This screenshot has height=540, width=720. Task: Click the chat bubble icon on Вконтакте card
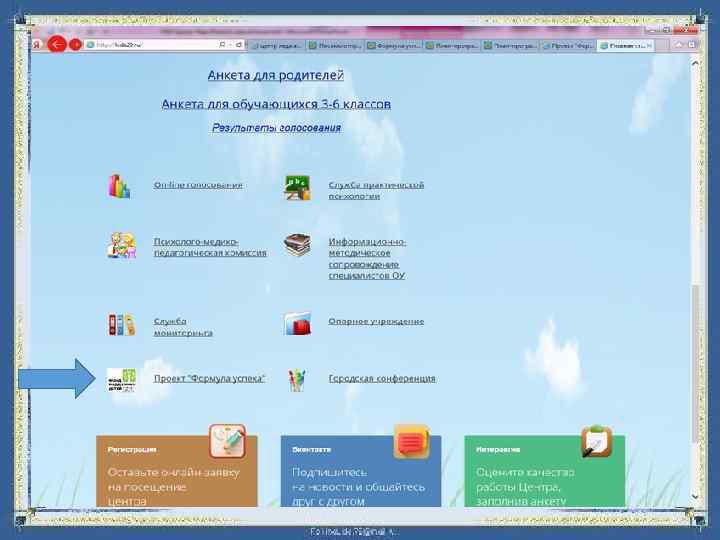pos(411,441)
